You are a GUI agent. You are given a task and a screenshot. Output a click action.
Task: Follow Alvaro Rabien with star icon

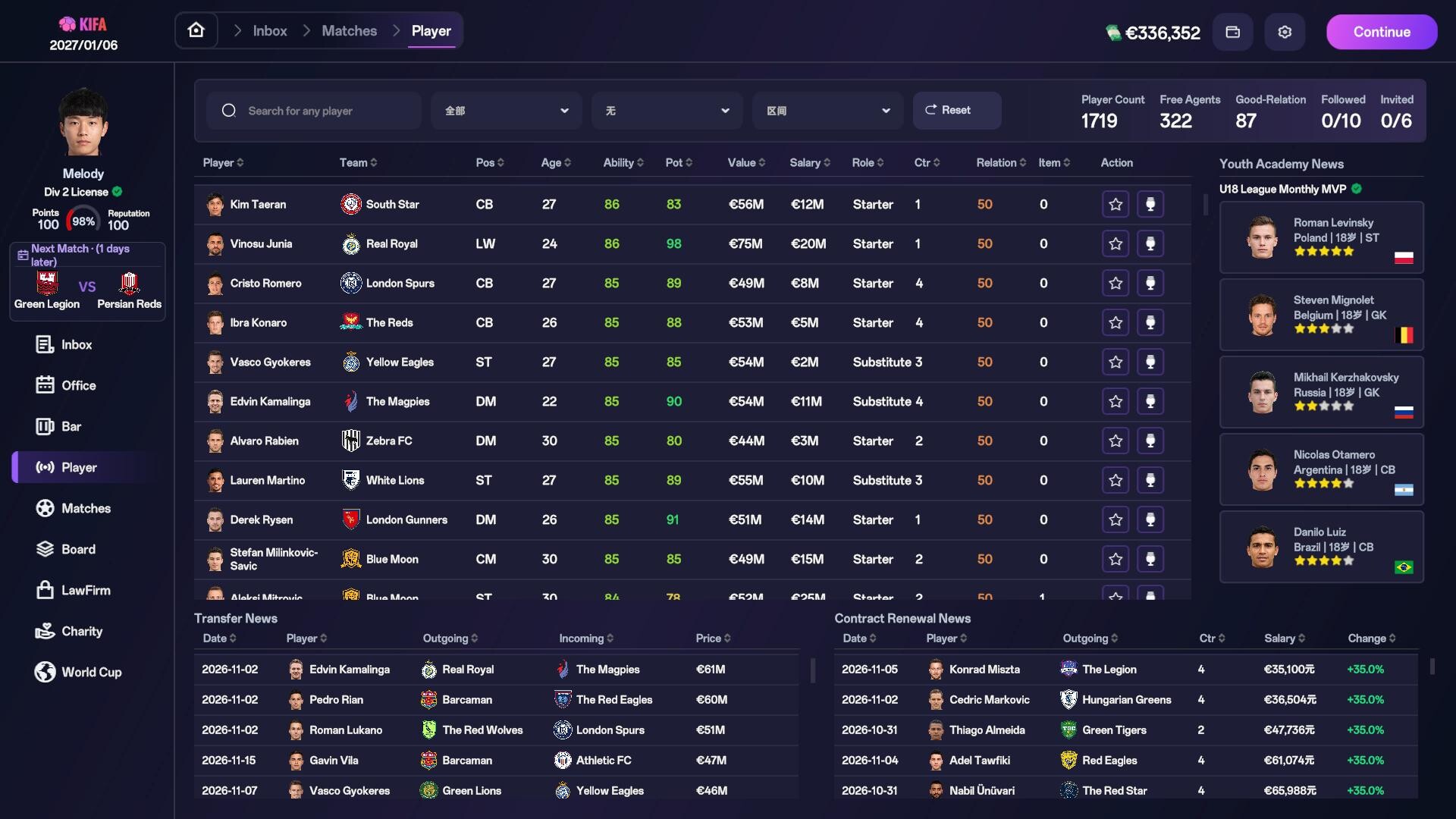tap(1116, 441)
